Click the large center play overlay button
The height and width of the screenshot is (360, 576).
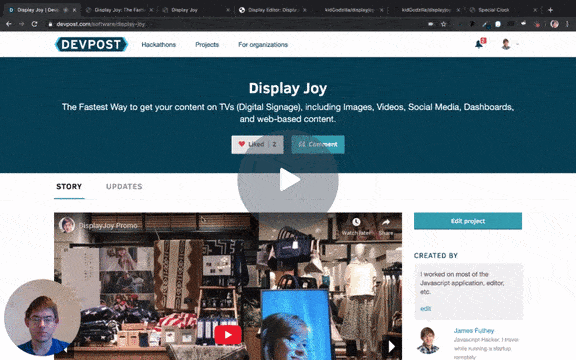click(x=288, y=180)
